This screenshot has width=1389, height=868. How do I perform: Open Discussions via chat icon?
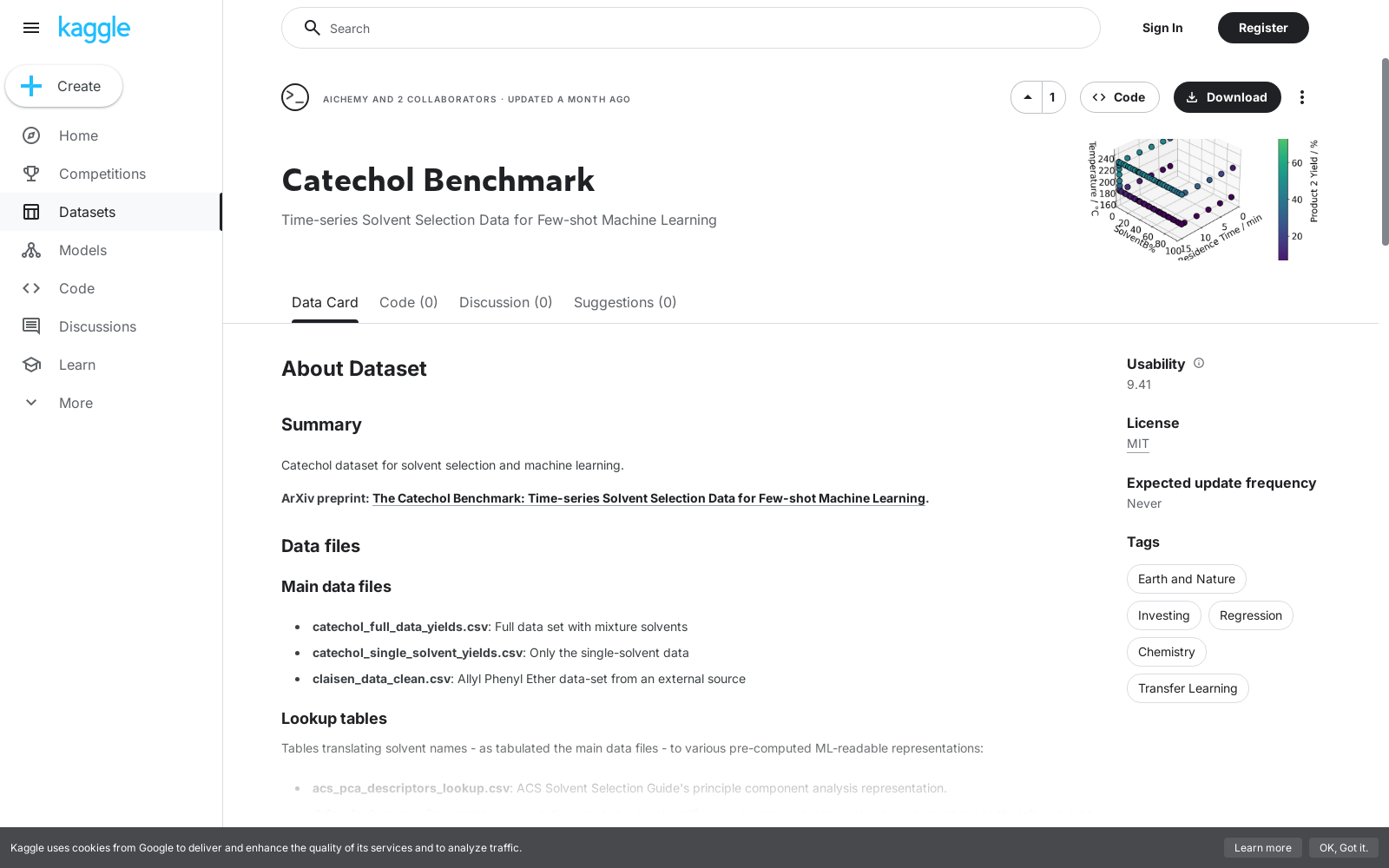point(31,326)
